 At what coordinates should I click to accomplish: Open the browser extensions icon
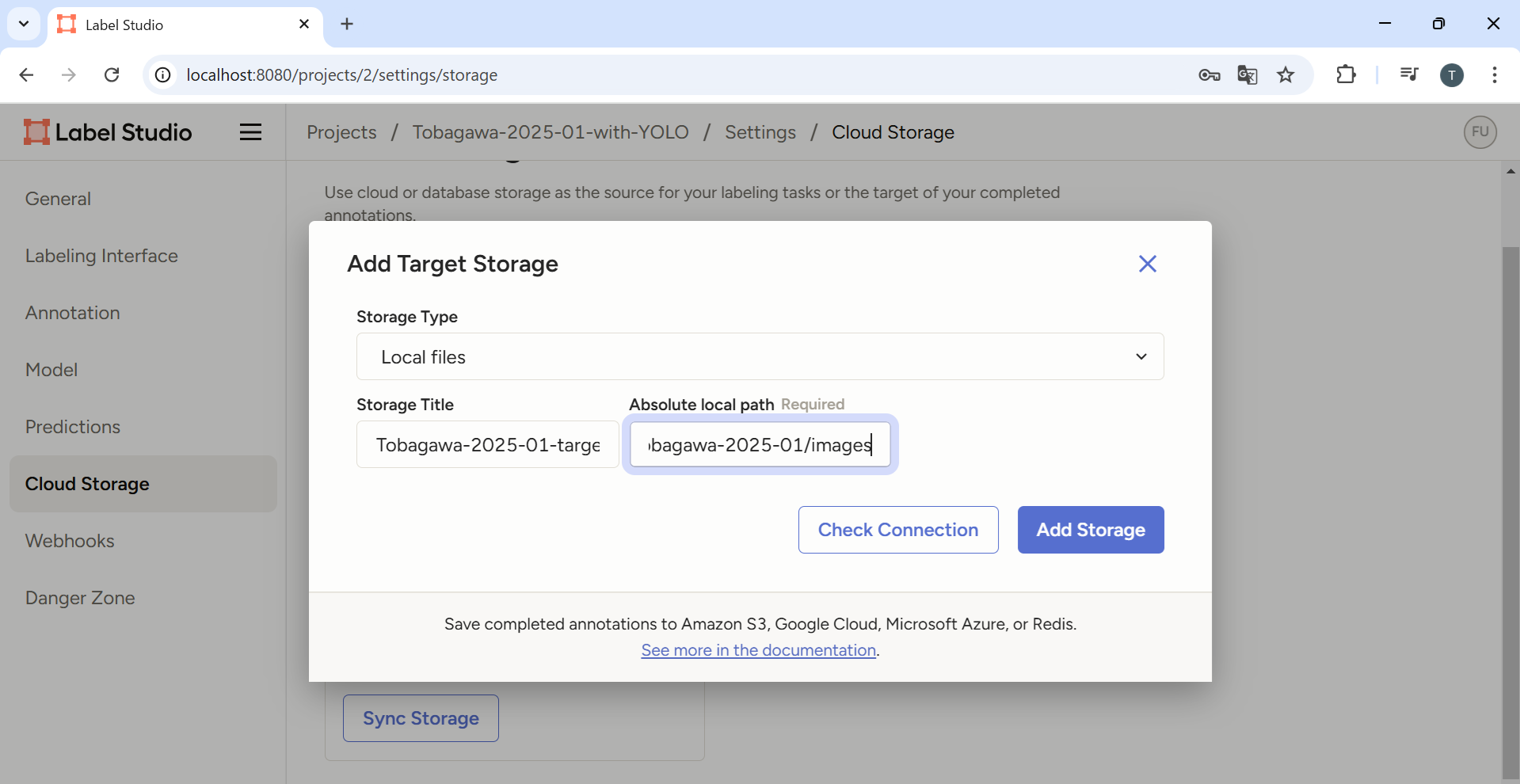[1345, 75]
